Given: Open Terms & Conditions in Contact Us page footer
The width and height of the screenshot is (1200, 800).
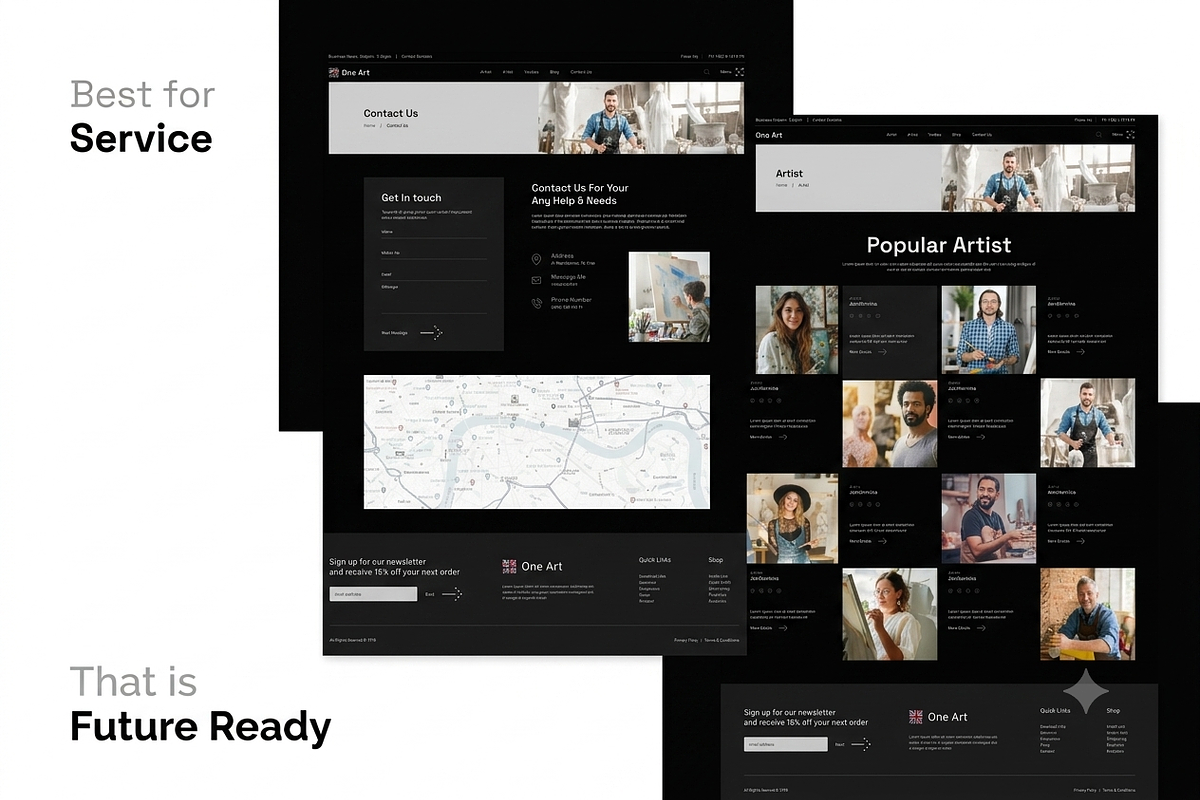Looking at the screenshot, I should click(x=722, y=640).
